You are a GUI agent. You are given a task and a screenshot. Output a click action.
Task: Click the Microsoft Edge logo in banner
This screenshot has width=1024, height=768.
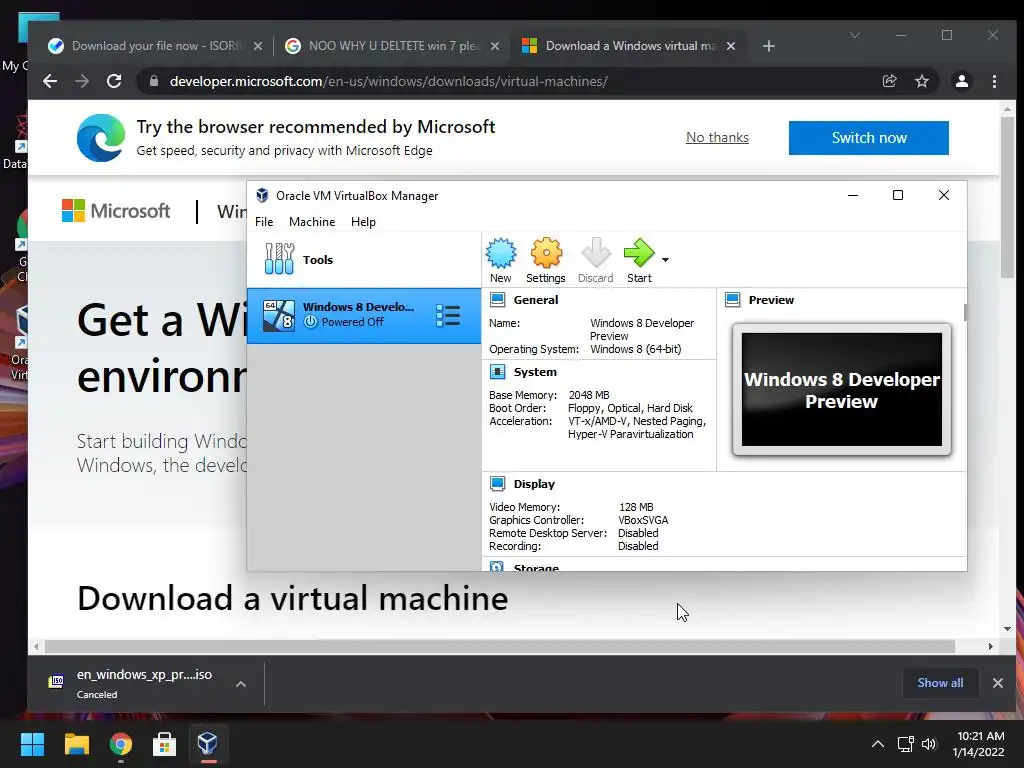click(101, 138)
